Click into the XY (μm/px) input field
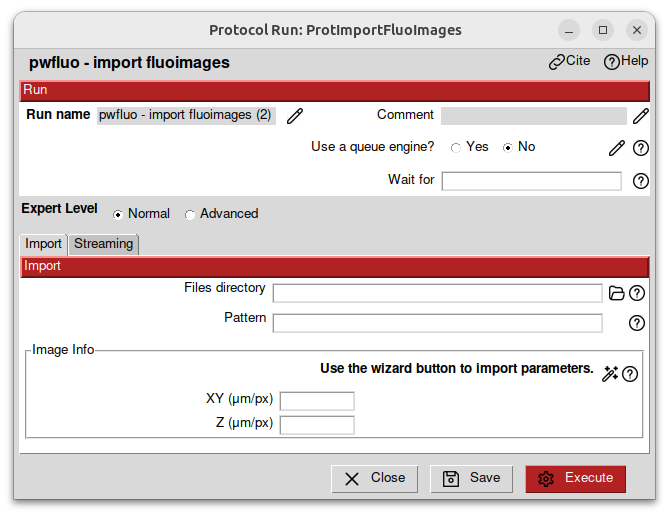The height and width of the screenshot is (516, 669). point(317,401)
